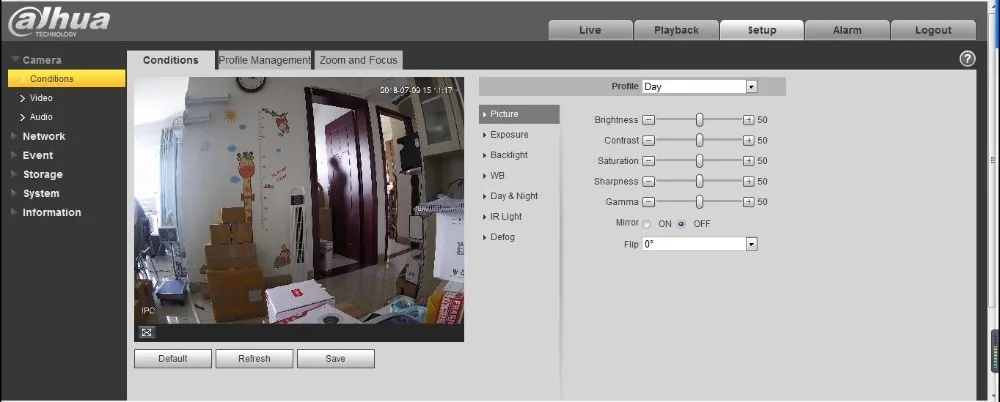Click the Brightness slider handle

coord(700,120)
